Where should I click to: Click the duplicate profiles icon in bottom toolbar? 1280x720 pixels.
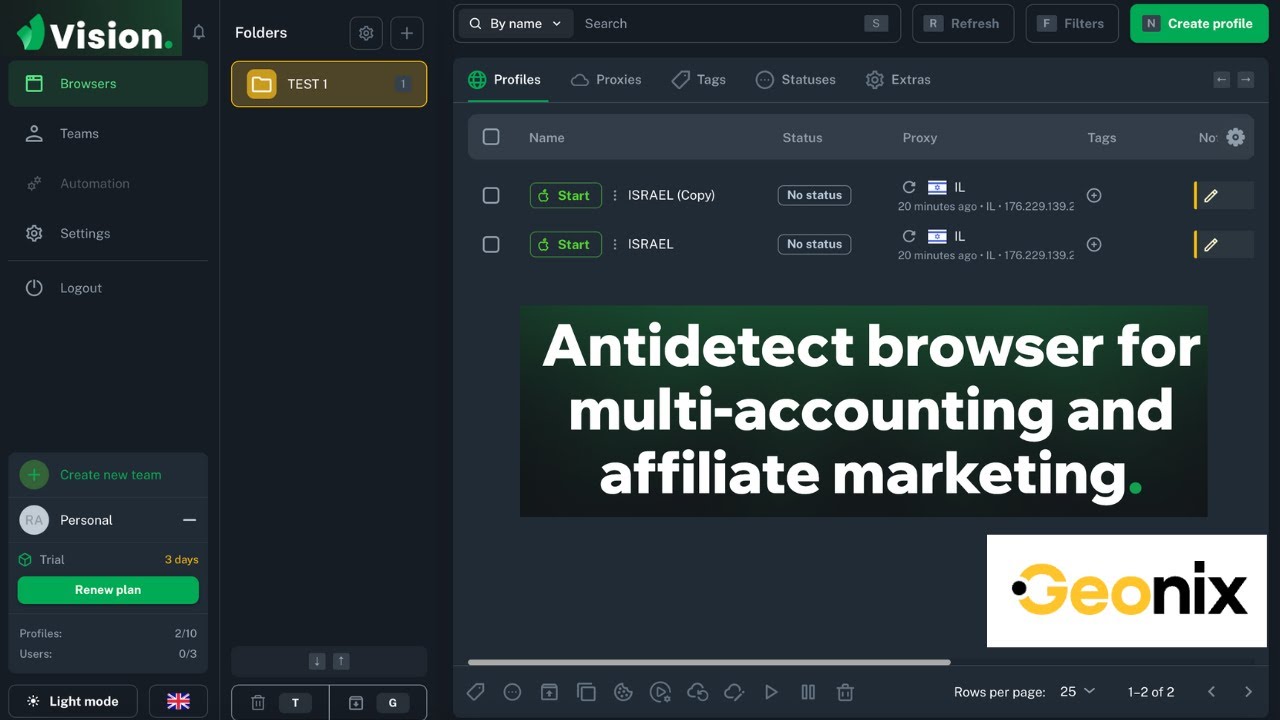tap(586, 692)
